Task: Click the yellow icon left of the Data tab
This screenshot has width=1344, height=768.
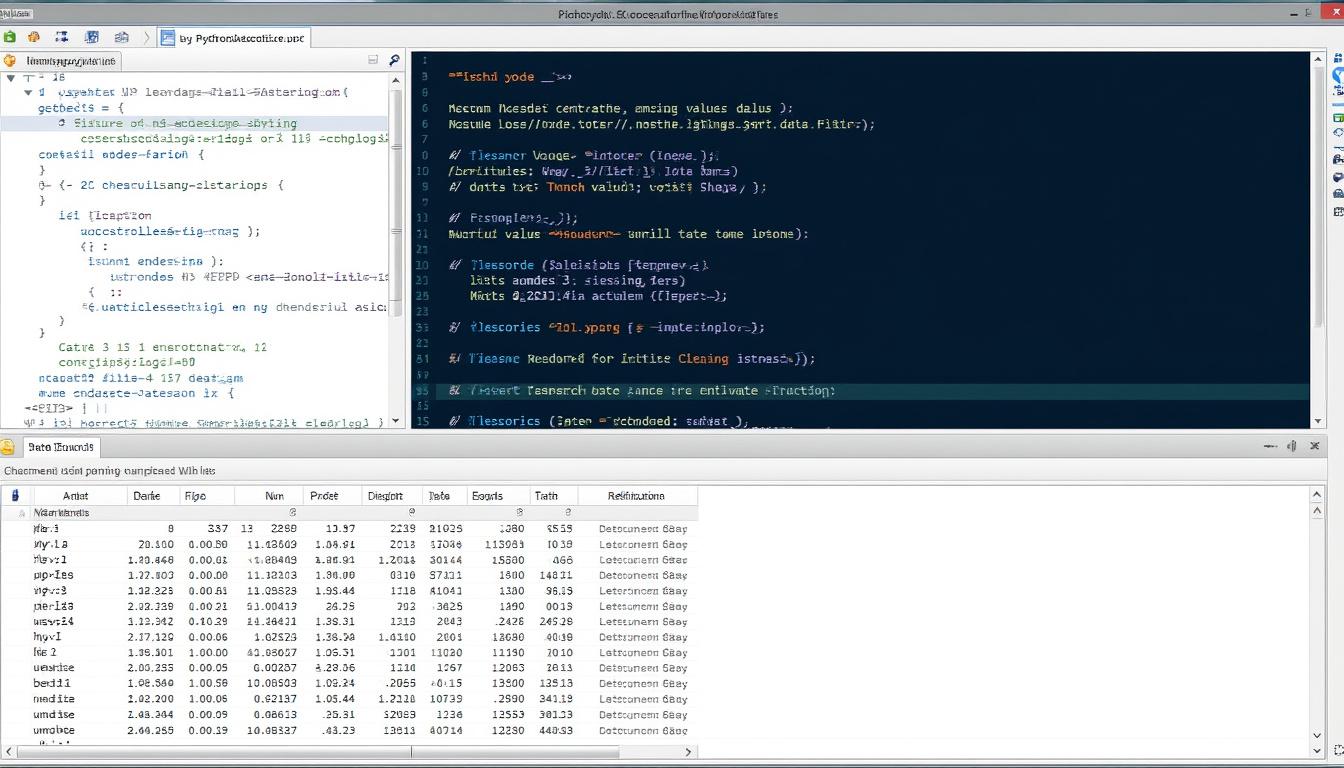Action: (x=8, y=448)
